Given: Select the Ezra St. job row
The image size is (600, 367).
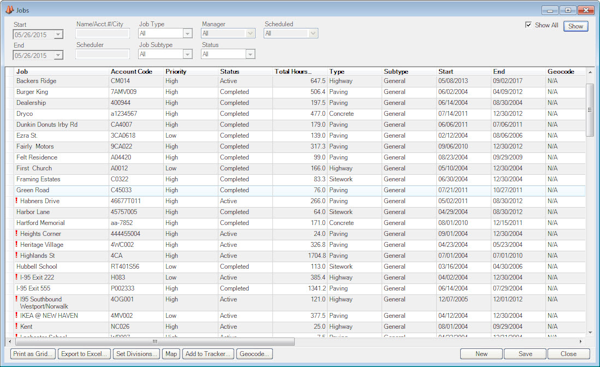Looking at the screenshot, I should pos(300,135).
